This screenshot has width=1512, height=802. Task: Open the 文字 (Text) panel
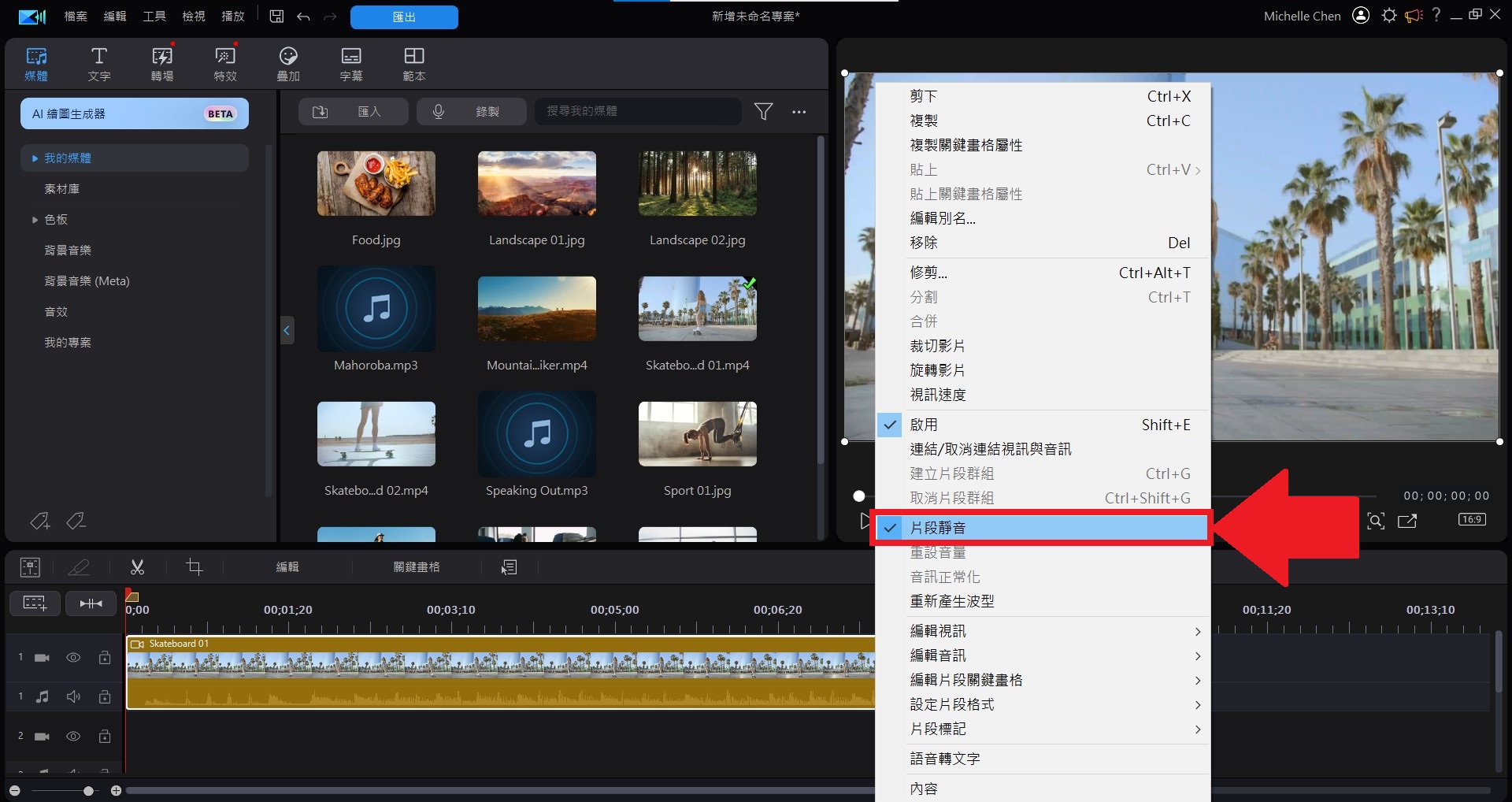point(98,63)
